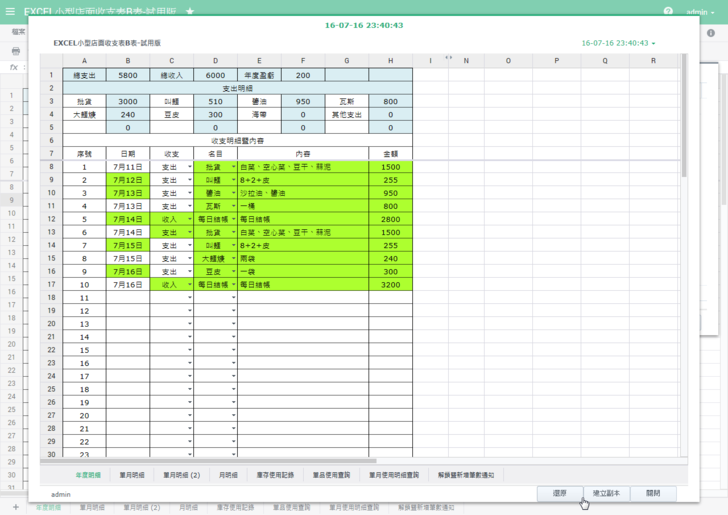The width and height of the screenshot is (728, 515).
Task: Open the admin account dropdown
Action: (700, 12)
